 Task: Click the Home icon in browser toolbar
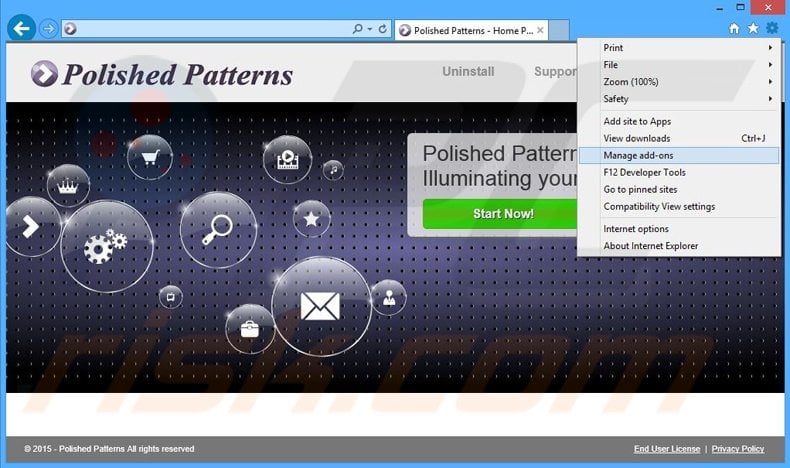tap(734, 29)
